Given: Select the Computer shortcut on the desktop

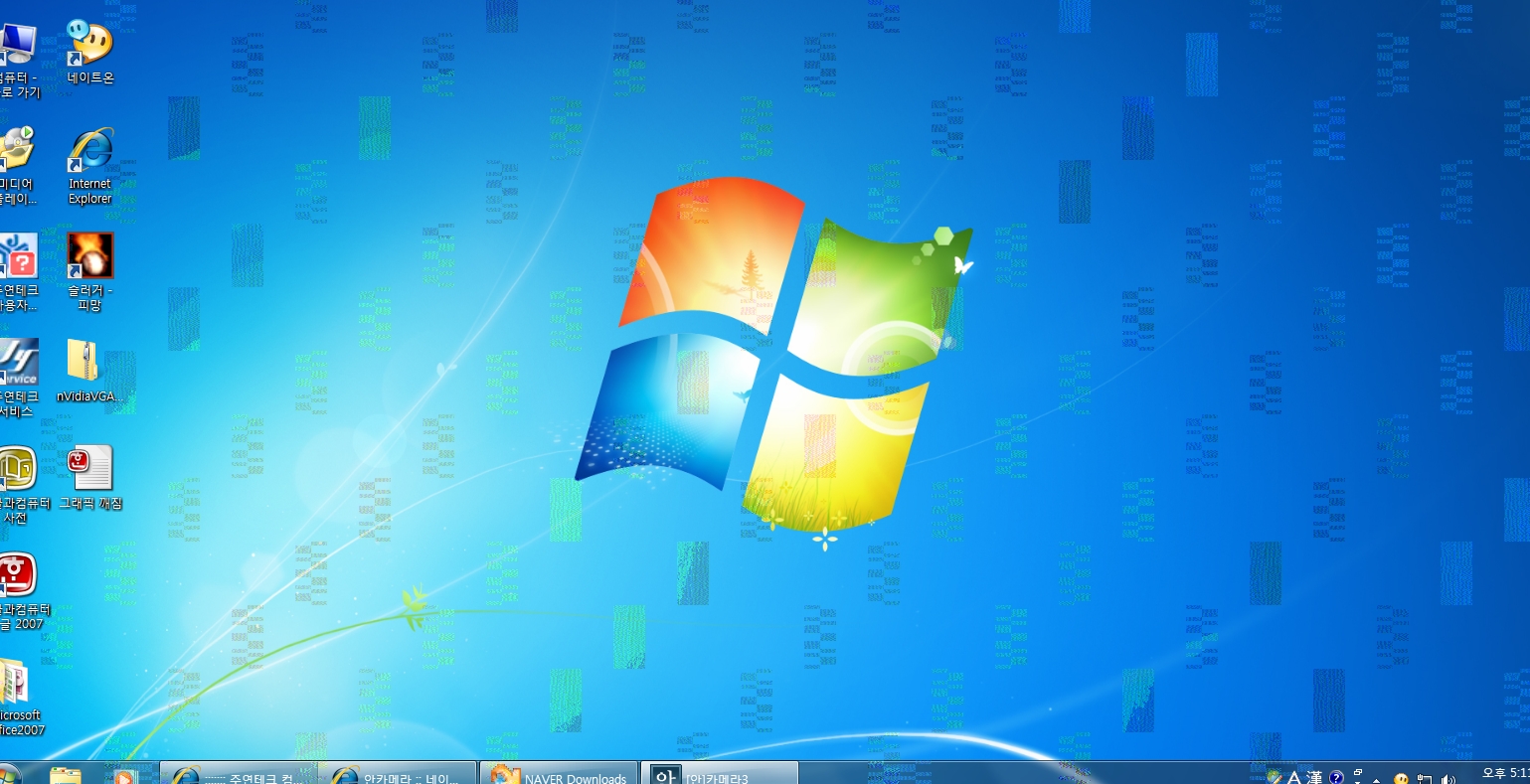Looking at the screenshot, I should pos(18,60).
